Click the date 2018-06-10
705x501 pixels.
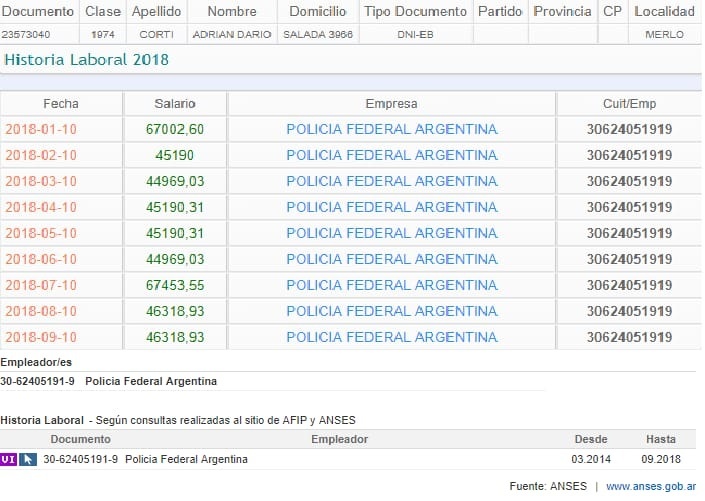41,259
